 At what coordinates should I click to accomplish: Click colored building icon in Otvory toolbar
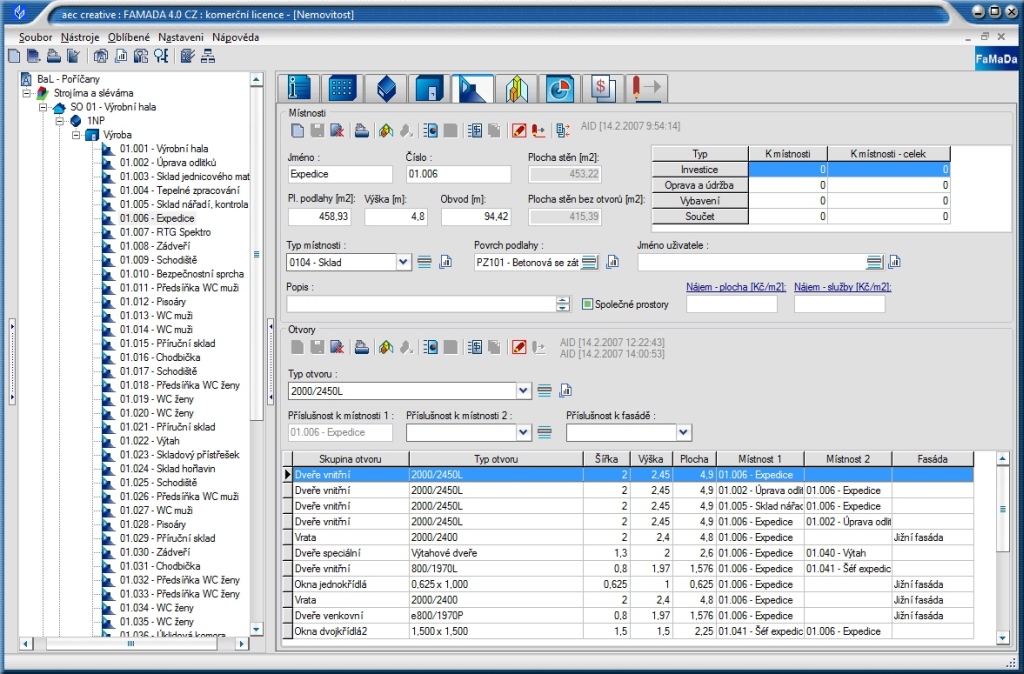tap(386, 347)
